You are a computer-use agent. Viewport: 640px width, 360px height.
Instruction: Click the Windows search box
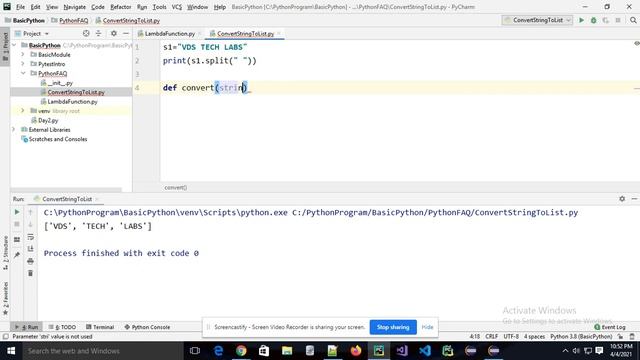[102, 351]
